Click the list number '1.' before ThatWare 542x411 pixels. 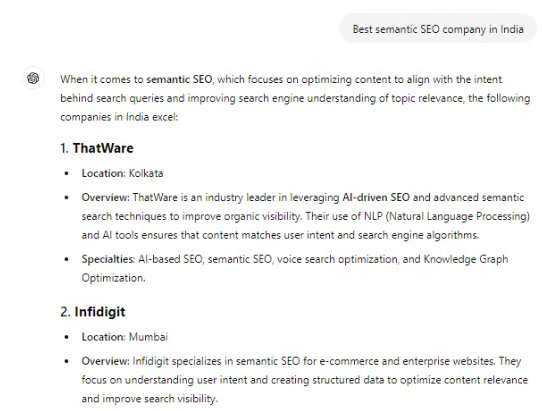[x=65, y=148]
